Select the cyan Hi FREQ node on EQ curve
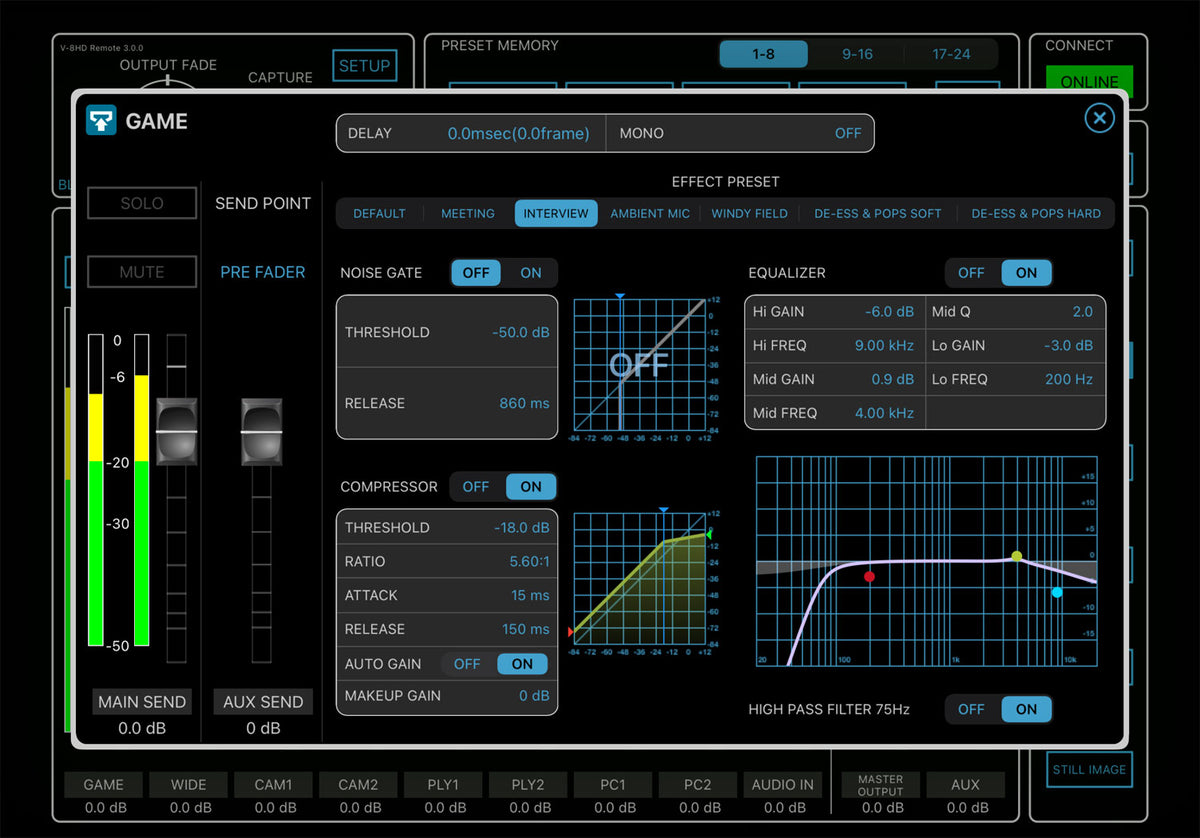Viewport: 1200px width, 838px height. (x=1057, y=593)
